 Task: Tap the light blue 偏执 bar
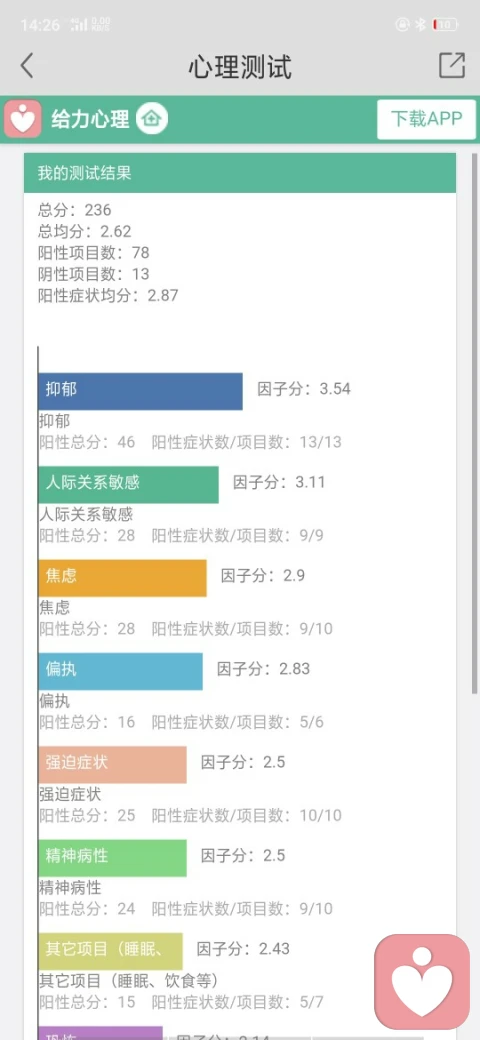(121, 671)
